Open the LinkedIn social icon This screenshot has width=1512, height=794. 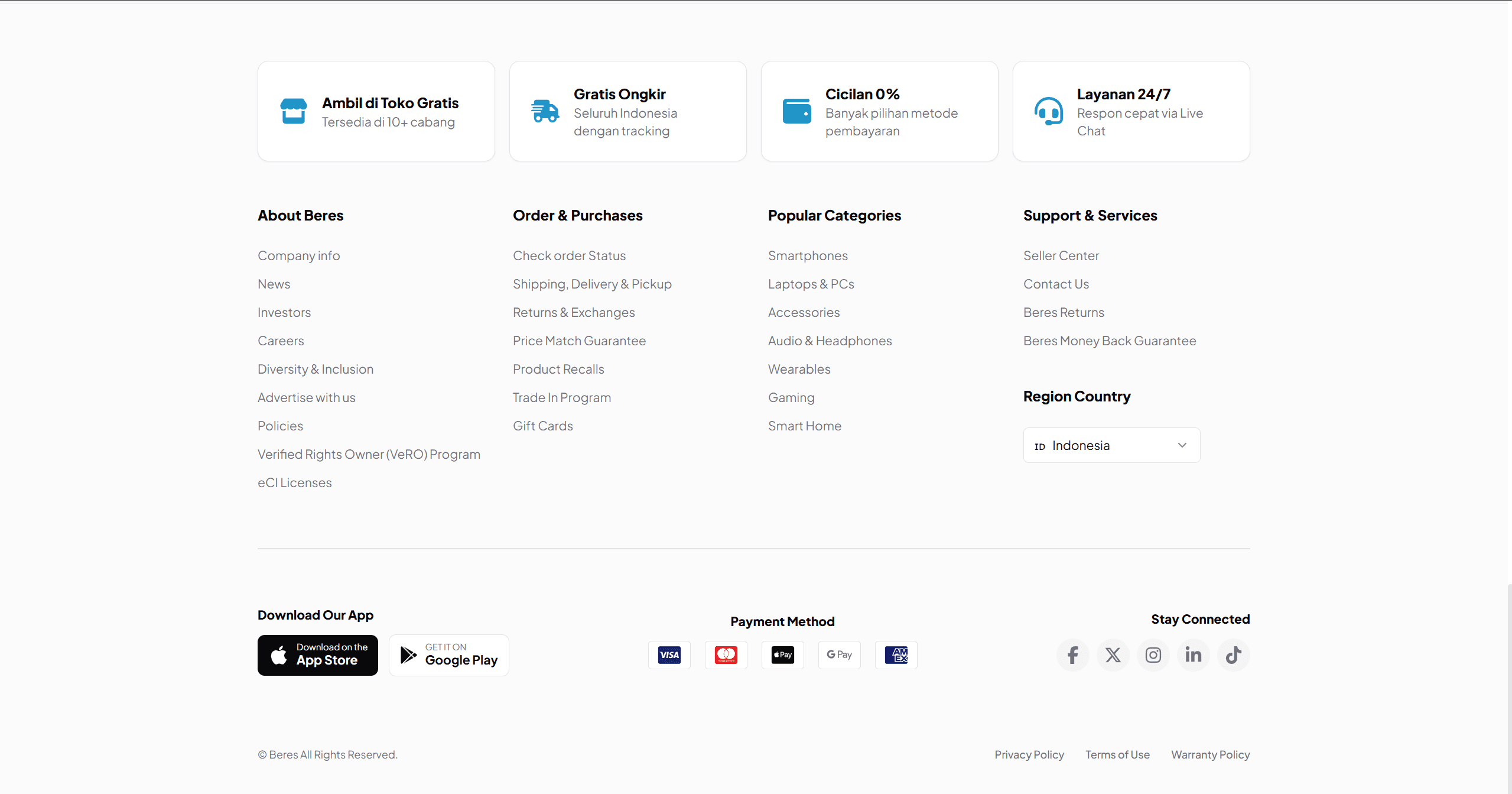coord(1194,655)
